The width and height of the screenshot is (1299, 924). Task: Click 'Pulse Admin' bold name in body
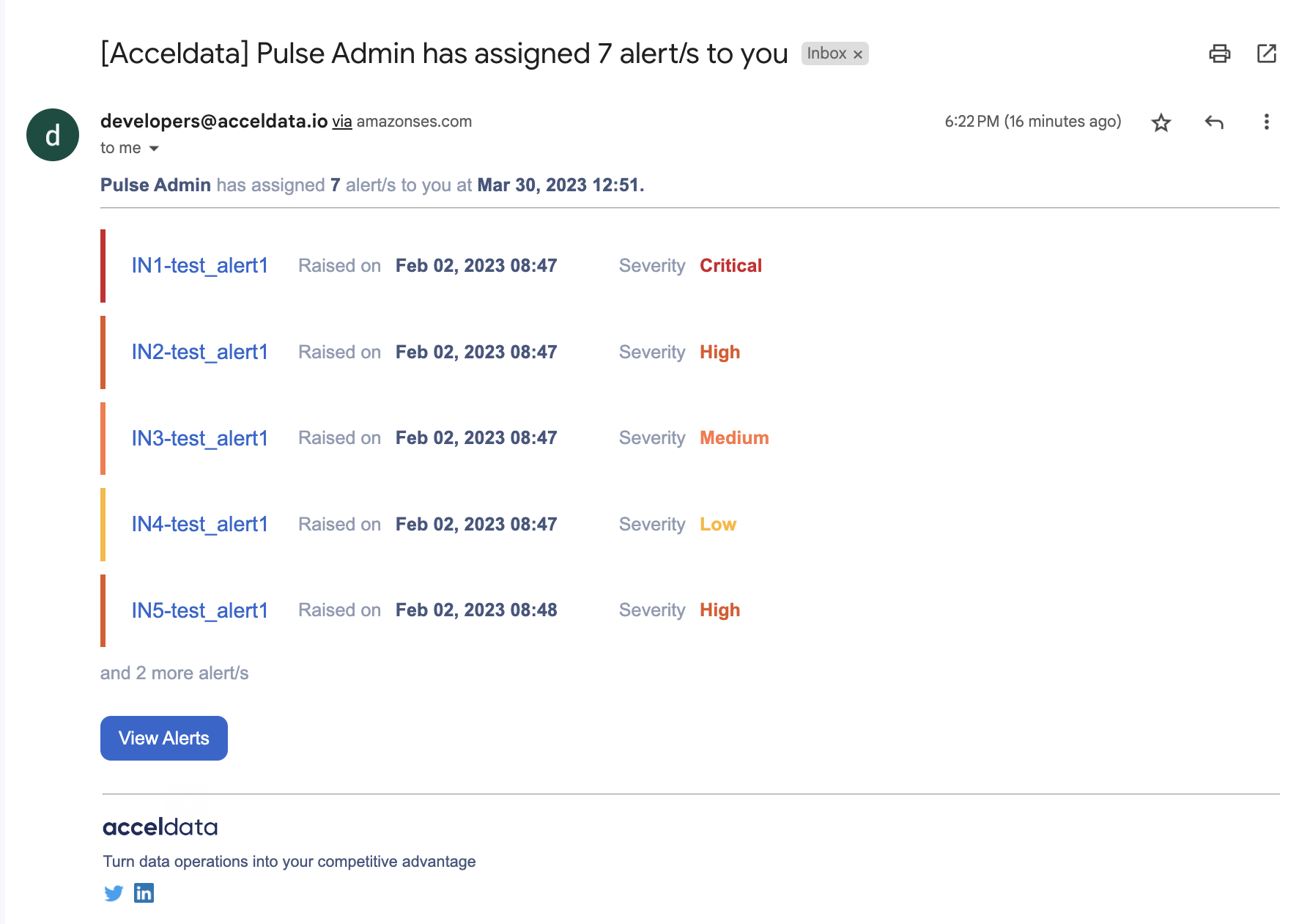[155, 185]
